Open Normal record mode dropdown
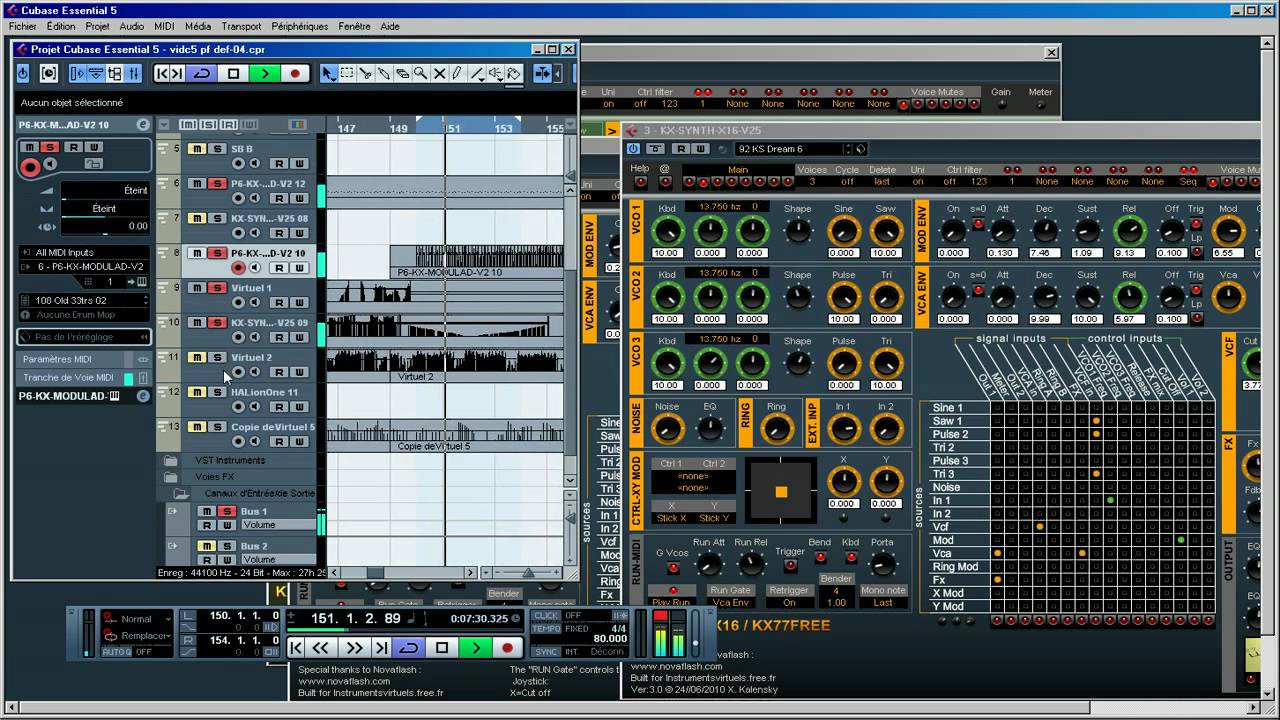The height and width of the screenshot is (720, 1280). [137, 619]
